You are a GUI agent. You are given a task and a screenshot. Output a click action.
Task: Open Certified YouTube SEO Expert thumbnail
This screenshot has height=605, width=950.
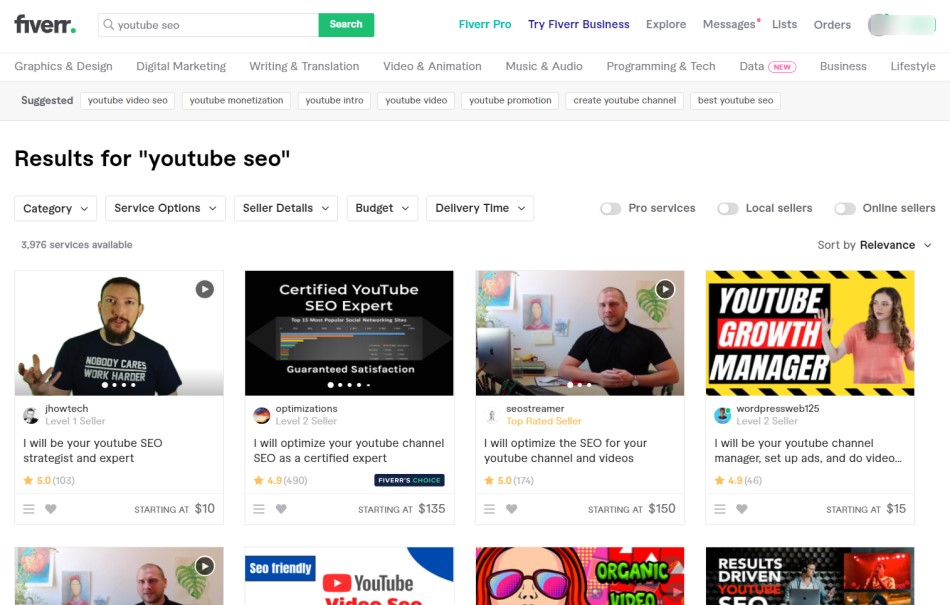(x=349, y=333)
